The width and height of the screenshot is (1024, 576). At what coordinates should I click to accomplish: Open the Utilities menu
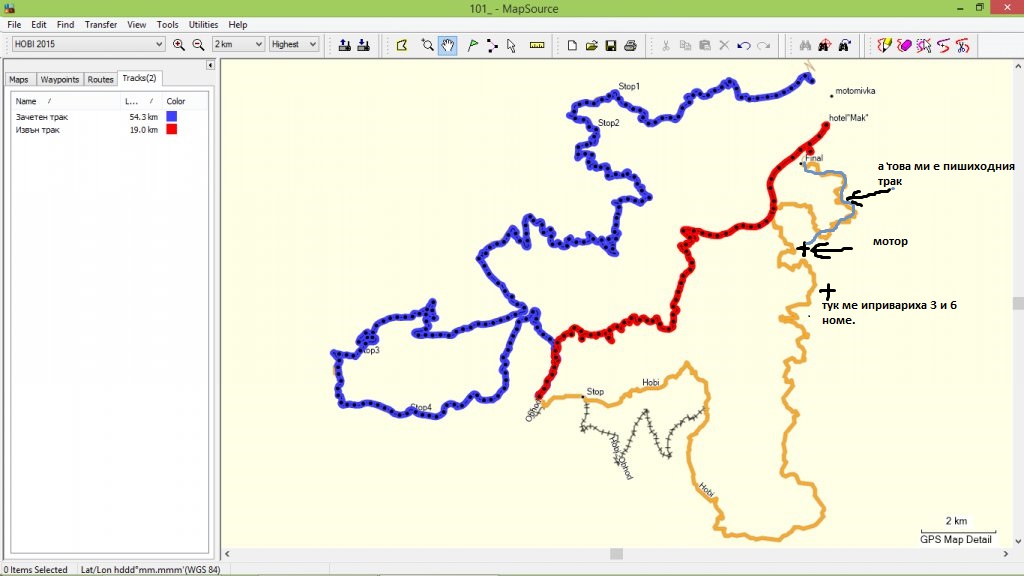203,24
